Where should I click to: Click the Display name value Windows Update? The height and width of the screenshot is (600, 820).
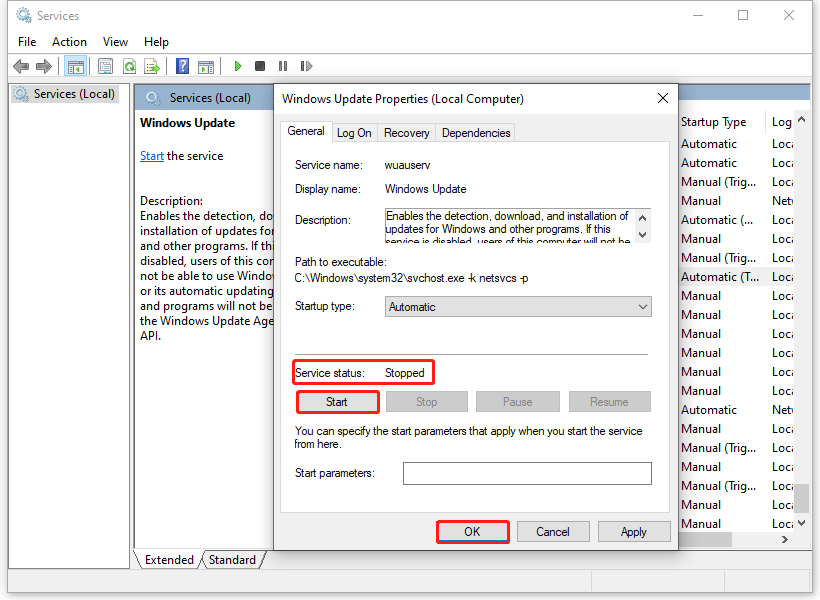[426, 189]
